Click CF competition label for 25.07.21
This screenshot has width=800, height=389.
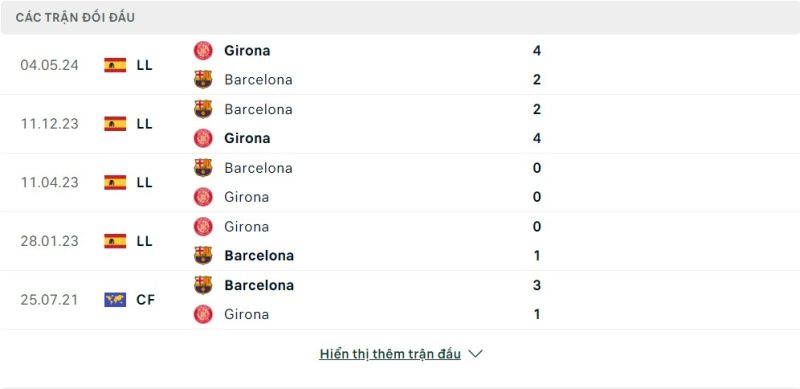(x=145, y=300)
